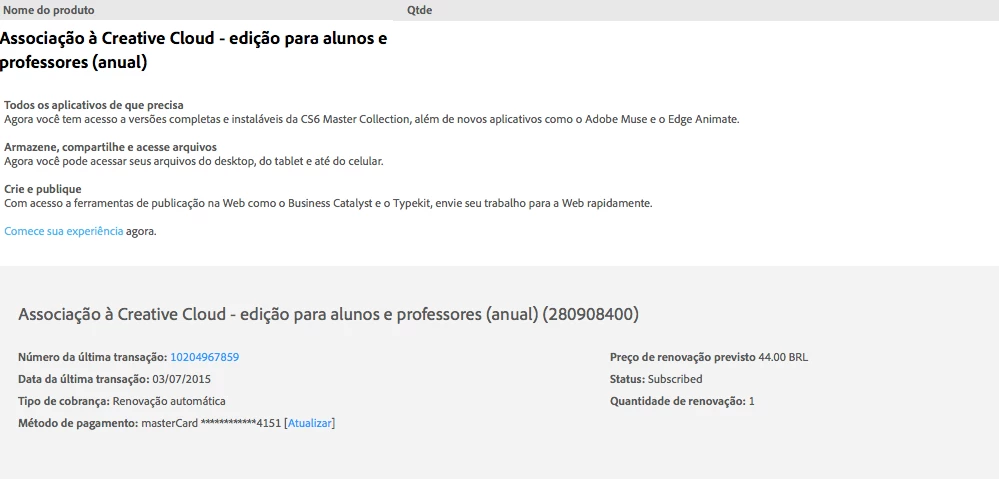Click the sentence mentioning CS6 Master Collection
The image size is (999, 479).
371,119
